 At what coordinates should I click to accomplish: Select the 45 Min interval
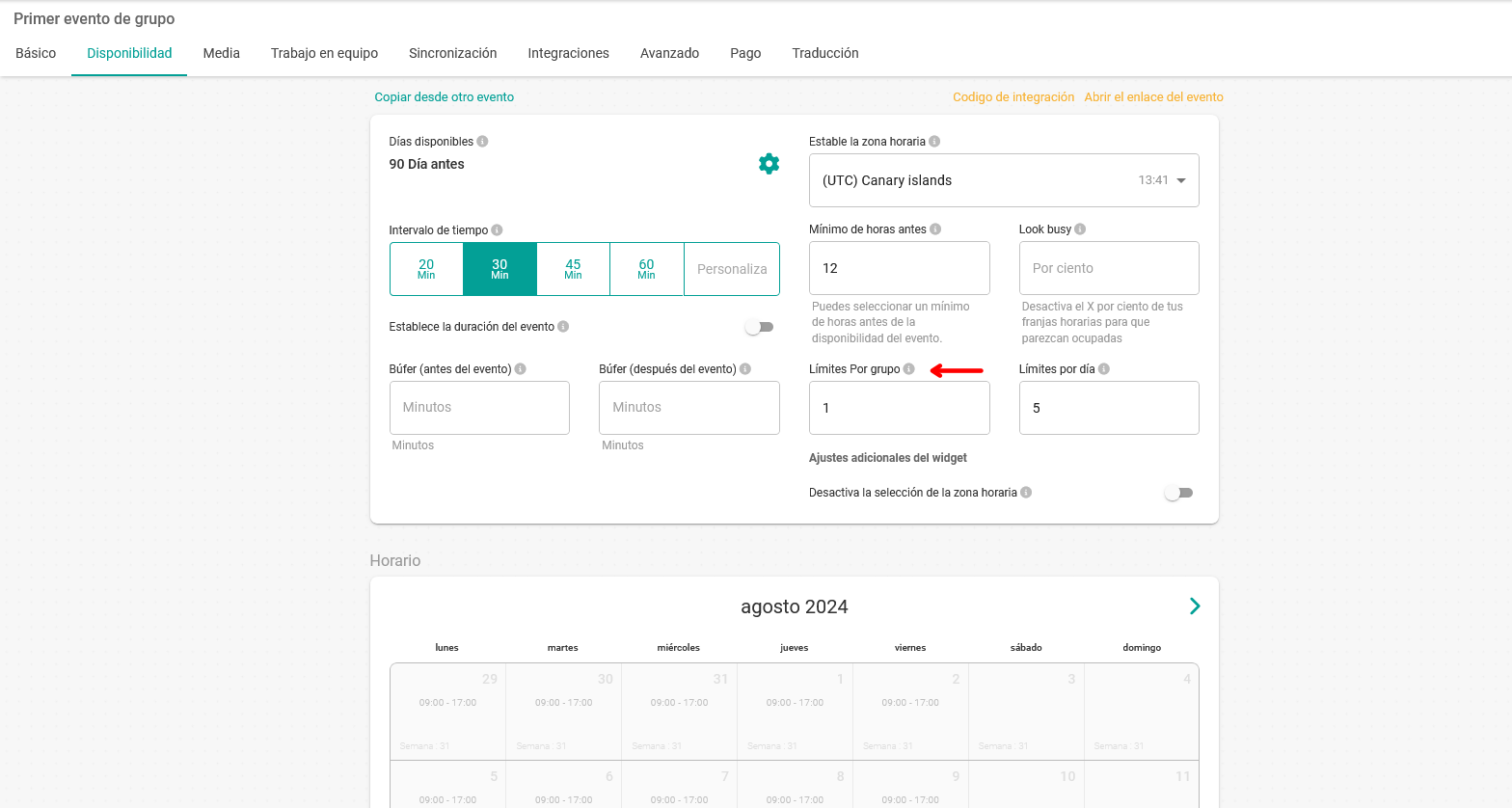[573, 269]
